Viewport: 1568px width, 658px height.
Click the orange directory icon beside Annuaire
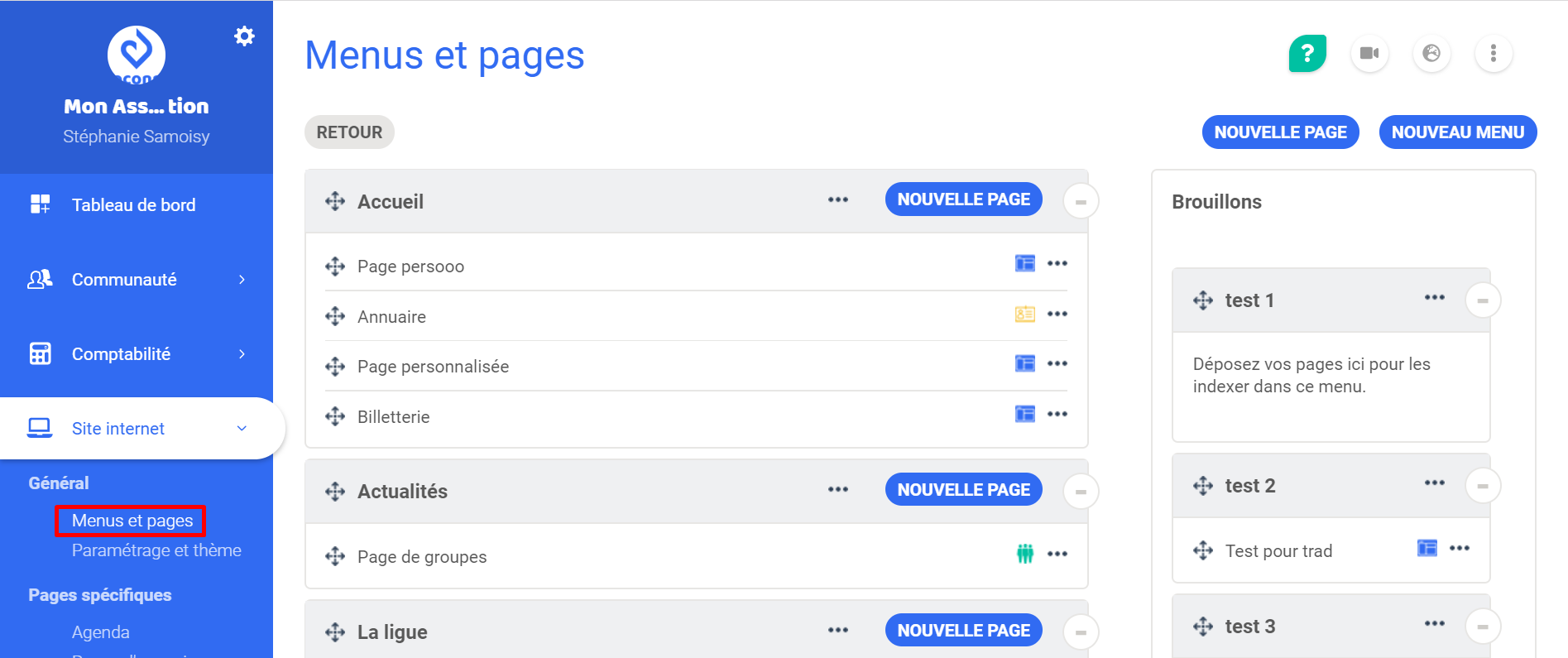point(1024,314)
